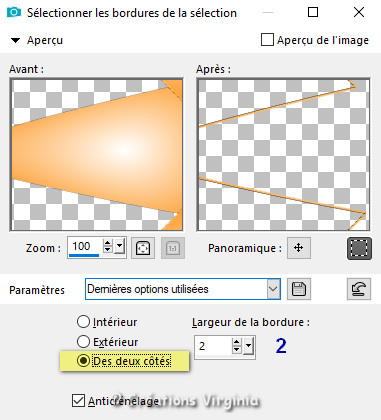Click the Après preview thumbnail
Screen dimensions: 381x420
pos(283,155)
